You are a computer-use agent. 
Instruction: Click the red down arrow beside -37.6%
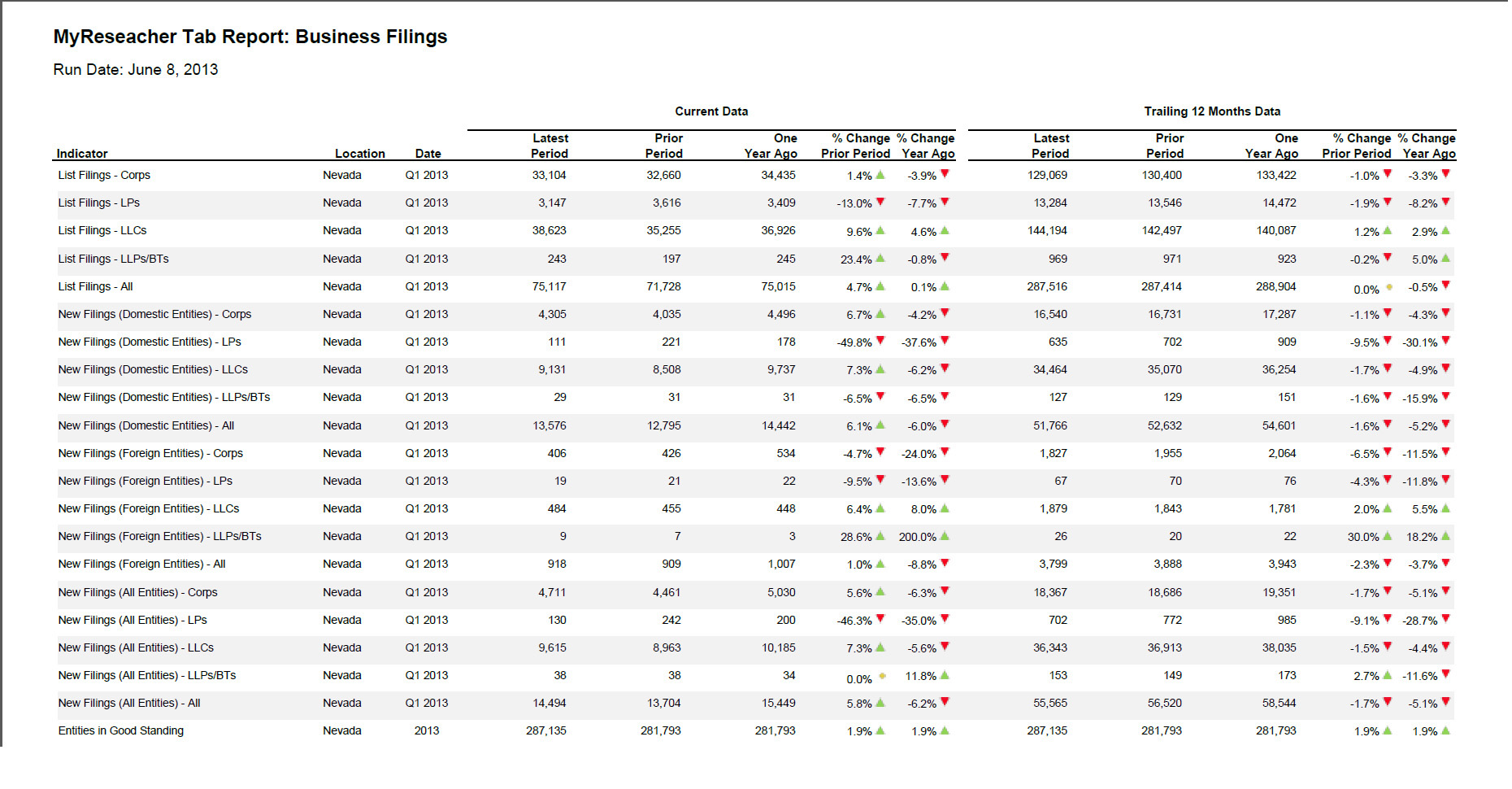[x=945, y=341]
